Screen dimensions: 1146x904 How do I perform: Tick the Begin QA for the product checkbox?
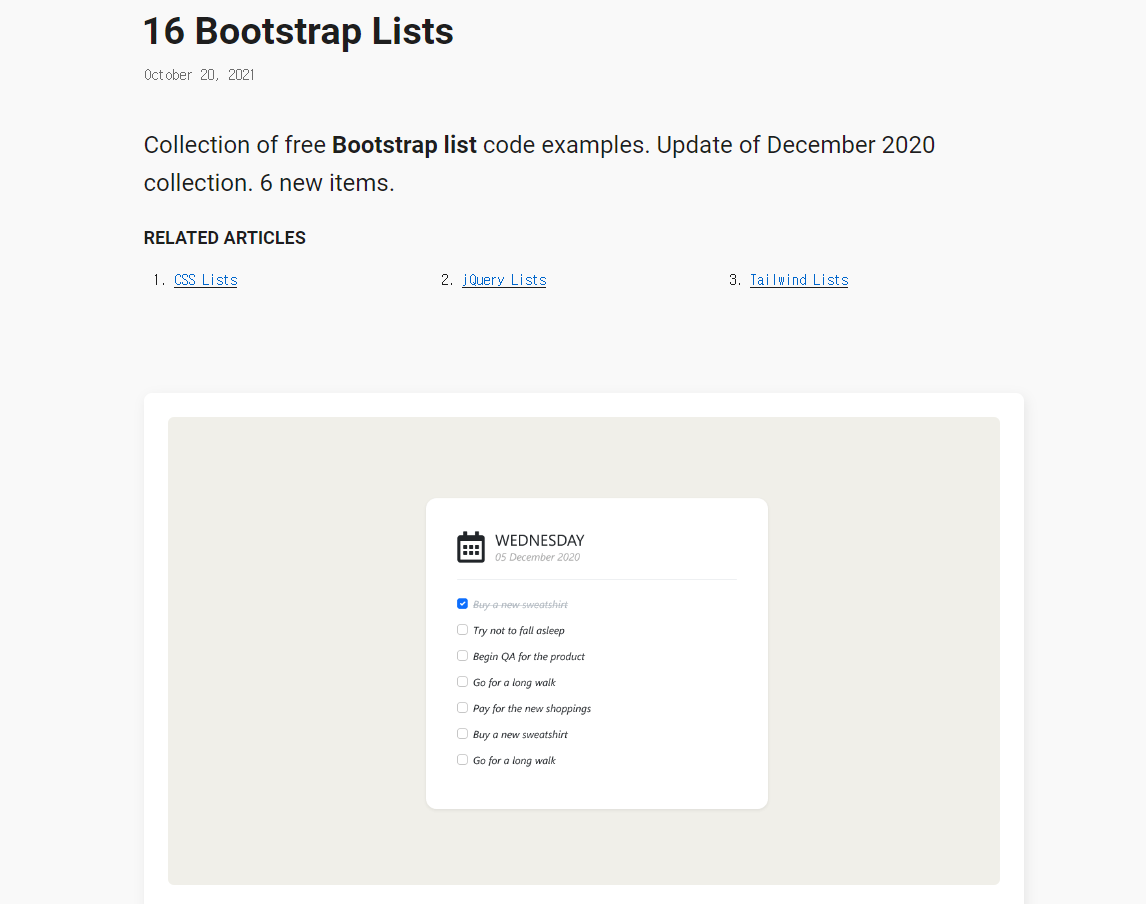point(462,656)
